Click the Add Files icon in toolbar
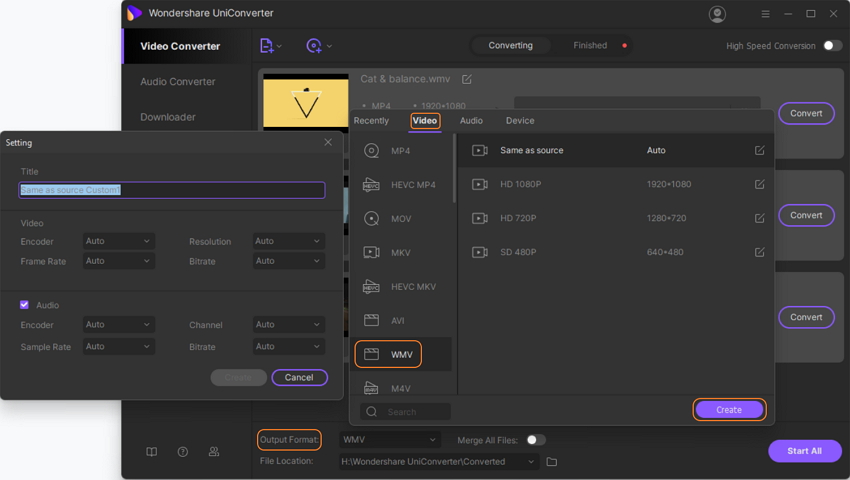 coord(267,46)
